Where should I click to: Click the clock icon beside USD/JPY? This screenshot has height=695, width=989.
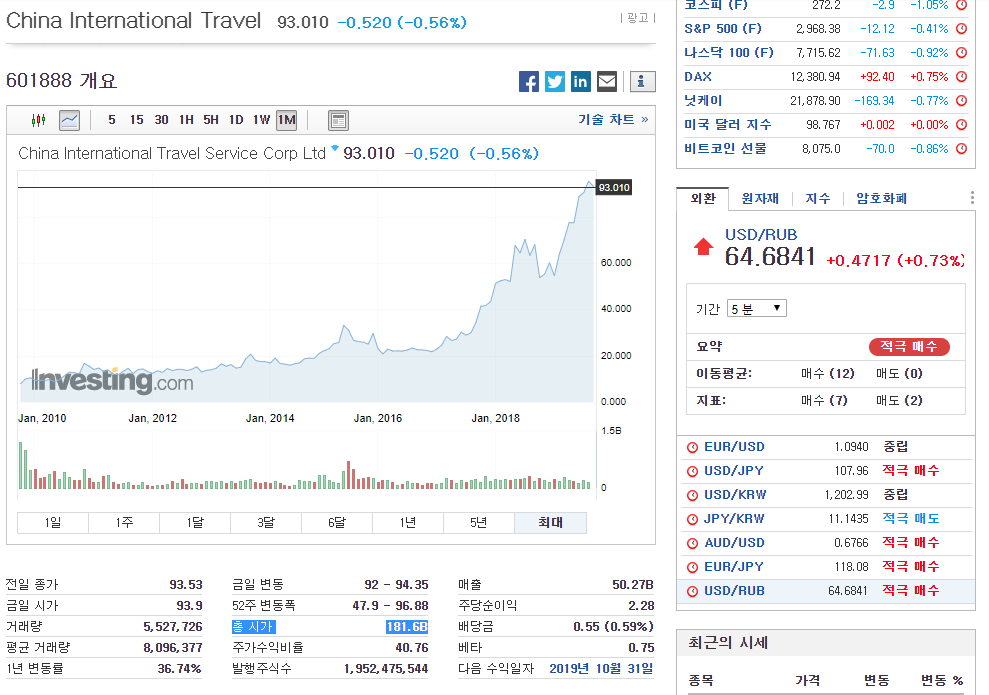[x=692, y=471]
